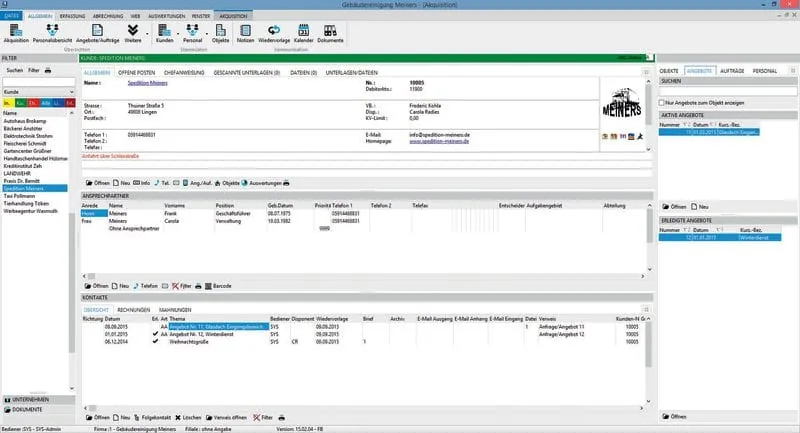
Task: Click the filter search input field
Action: click(39, 82)
